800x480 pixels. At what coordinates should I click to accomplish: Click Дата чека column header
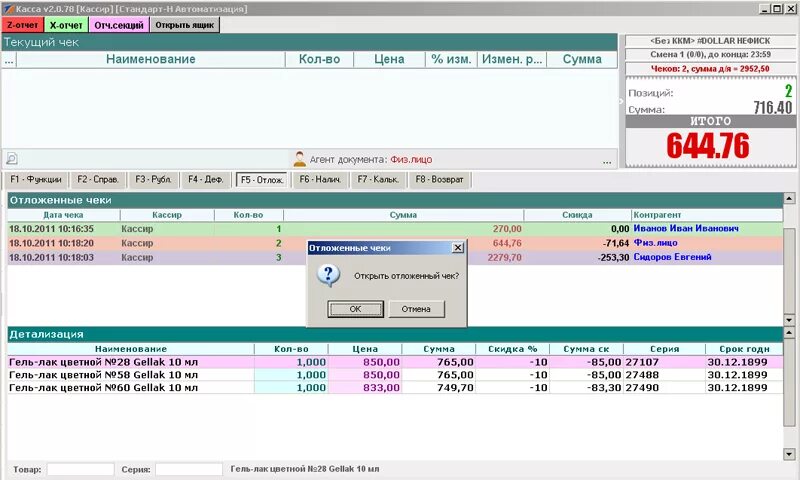click(63, 215)
